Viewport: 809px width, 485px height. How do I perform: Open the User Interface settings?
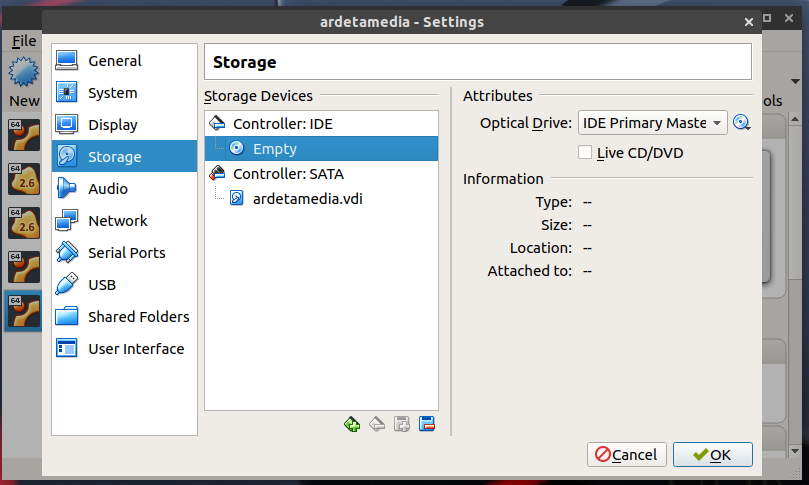pos(136,349)
